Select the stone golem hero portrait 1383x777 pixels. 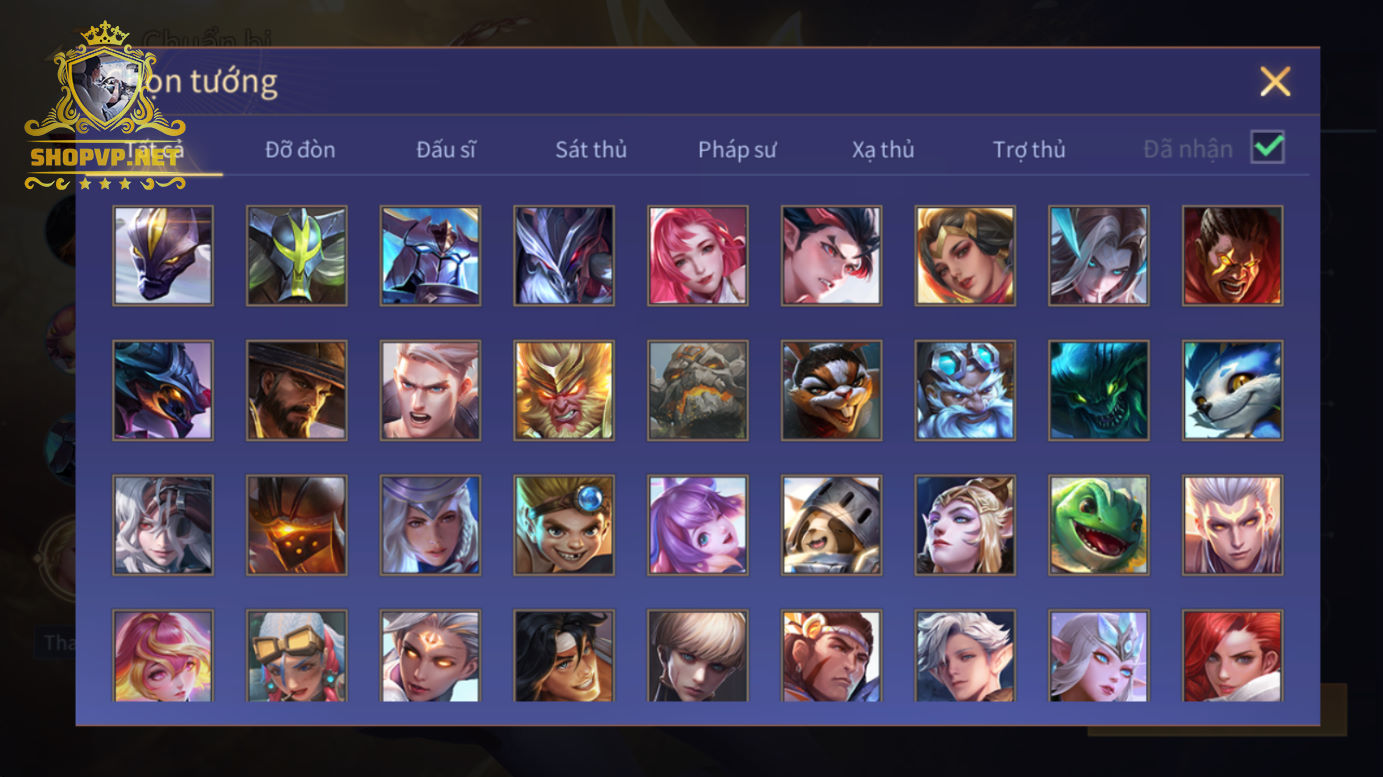[x=698, y=391]
